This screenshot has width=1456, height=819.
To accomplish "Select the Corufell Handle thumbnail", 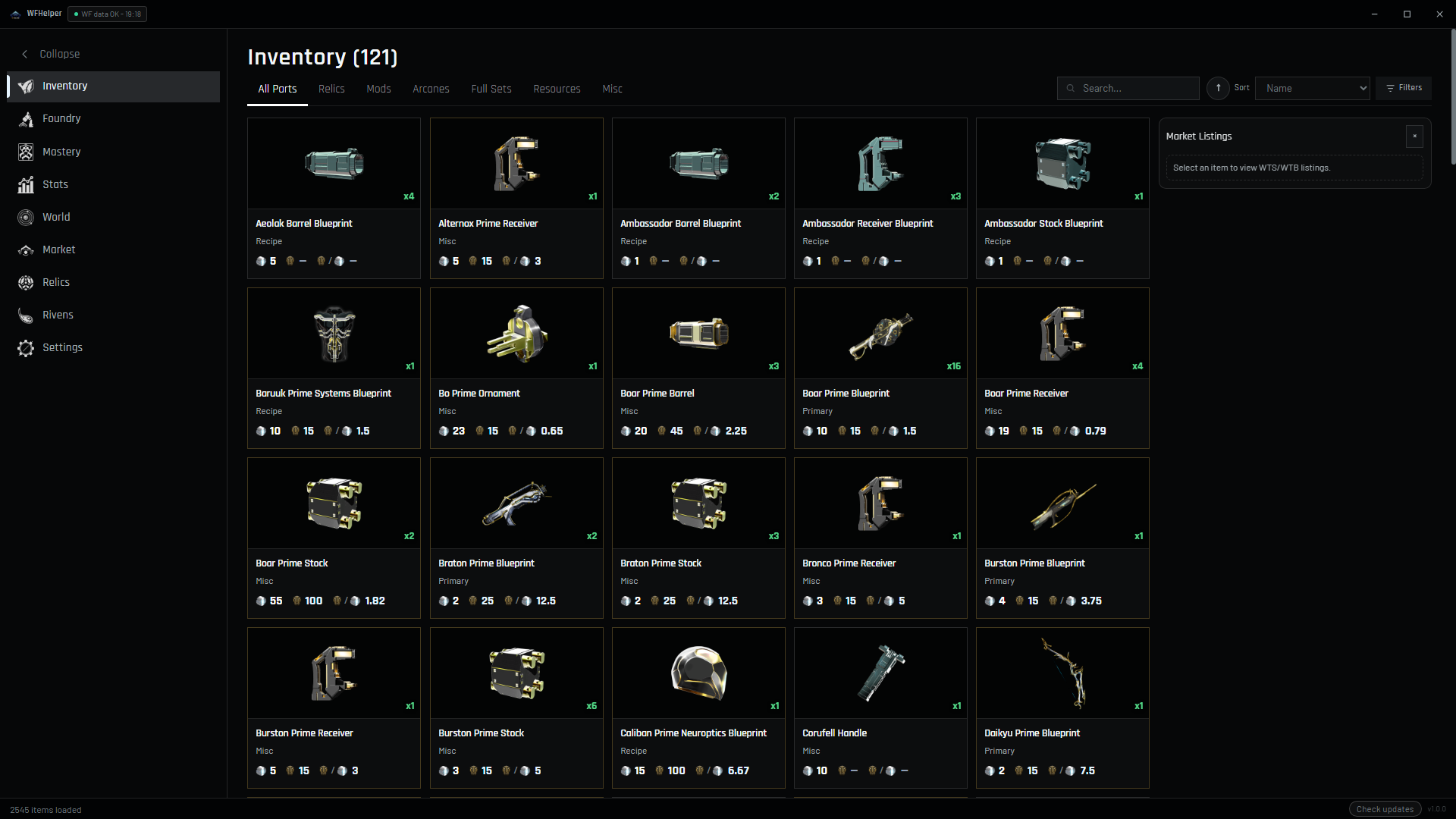I will tap(880, 673).
